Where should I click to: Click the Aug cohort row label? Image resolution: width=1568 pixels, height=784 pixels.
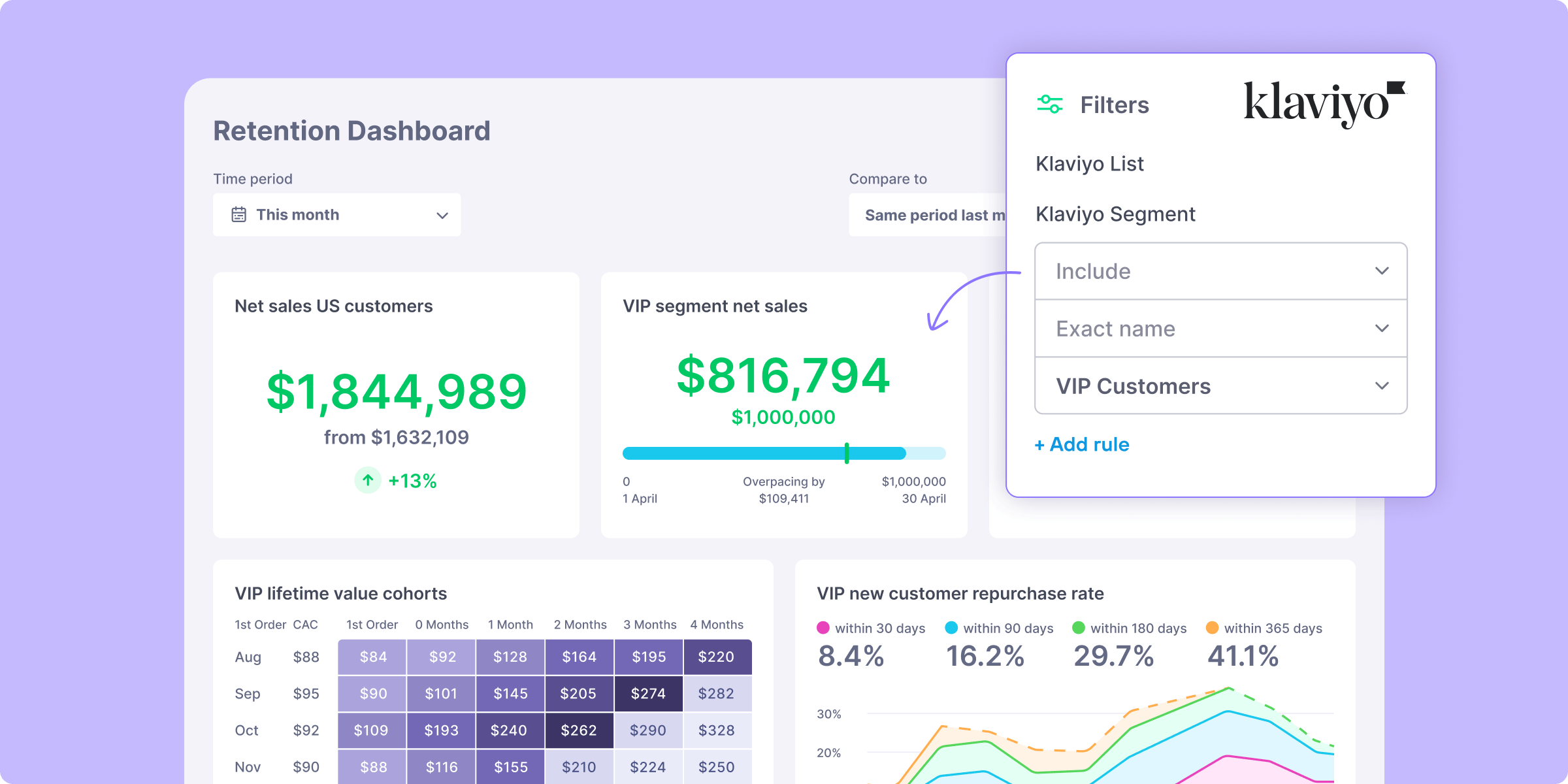tap(248, 657)
